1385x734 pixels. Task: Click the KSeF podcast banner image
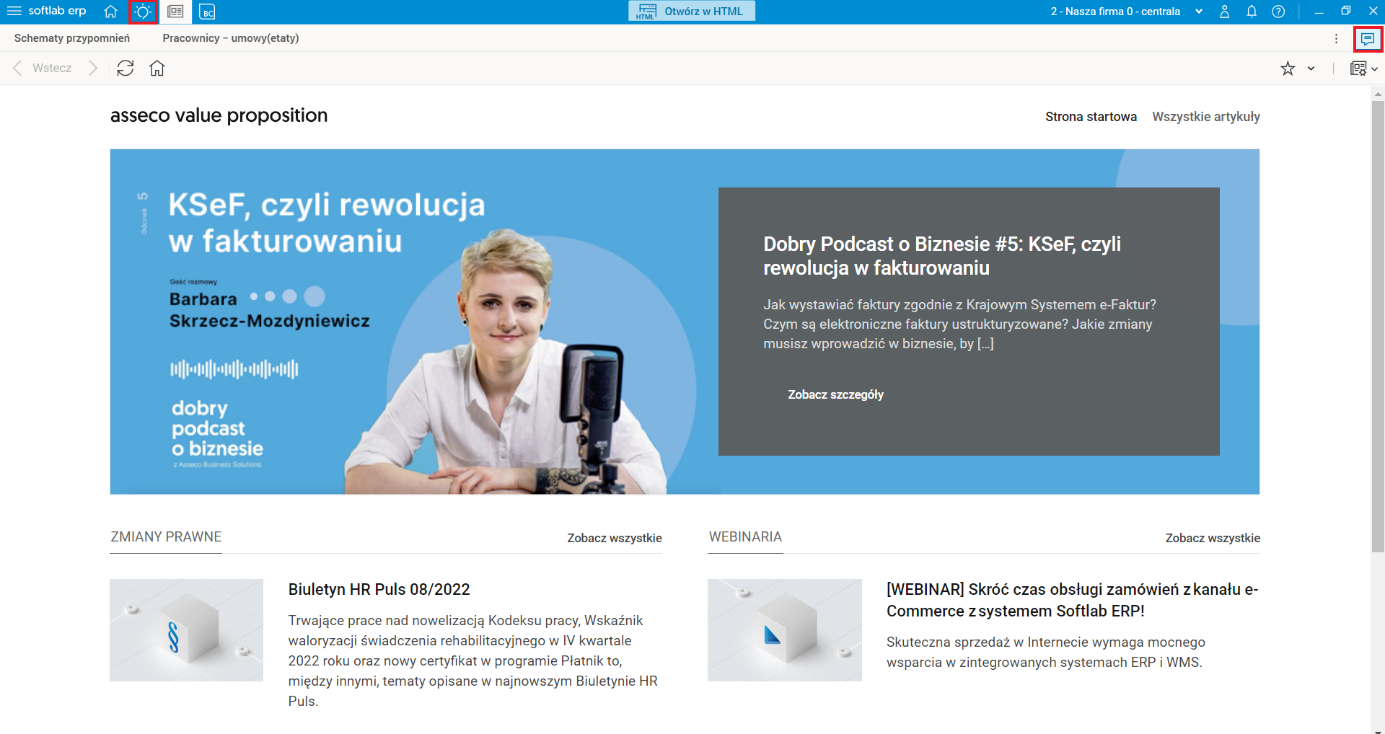414,322
